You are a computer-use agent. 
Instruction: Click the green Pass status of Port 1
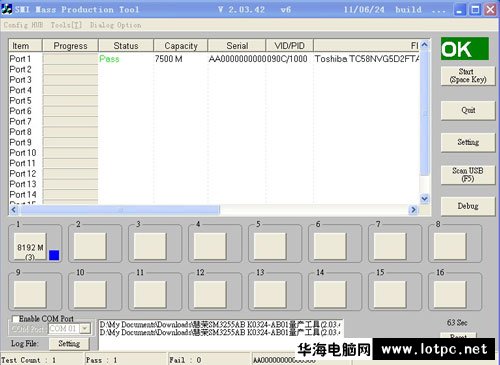[109, 59]
